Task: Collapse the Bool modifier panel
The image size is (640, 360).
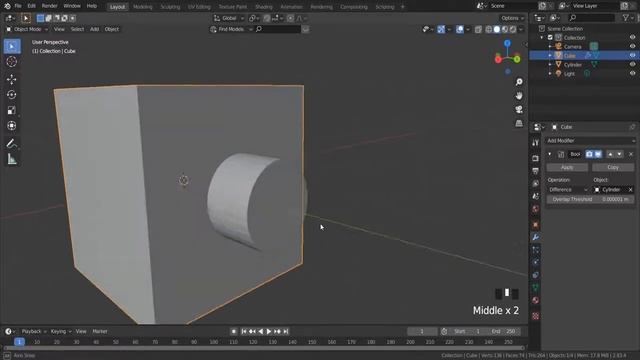Action: 550,154
